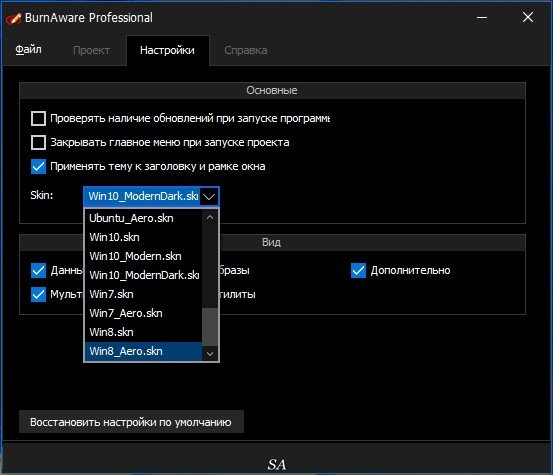Screen dimensions: 553x475
Task: Toggle the Данные view checkbox
Action: click(38, 270)
